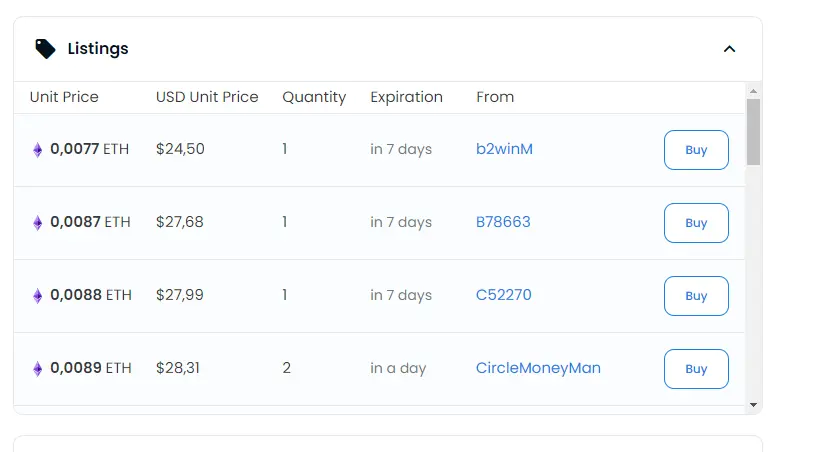Buy the listing from b2winM
This screenshot has height=452, width=840.
[696, 150]
